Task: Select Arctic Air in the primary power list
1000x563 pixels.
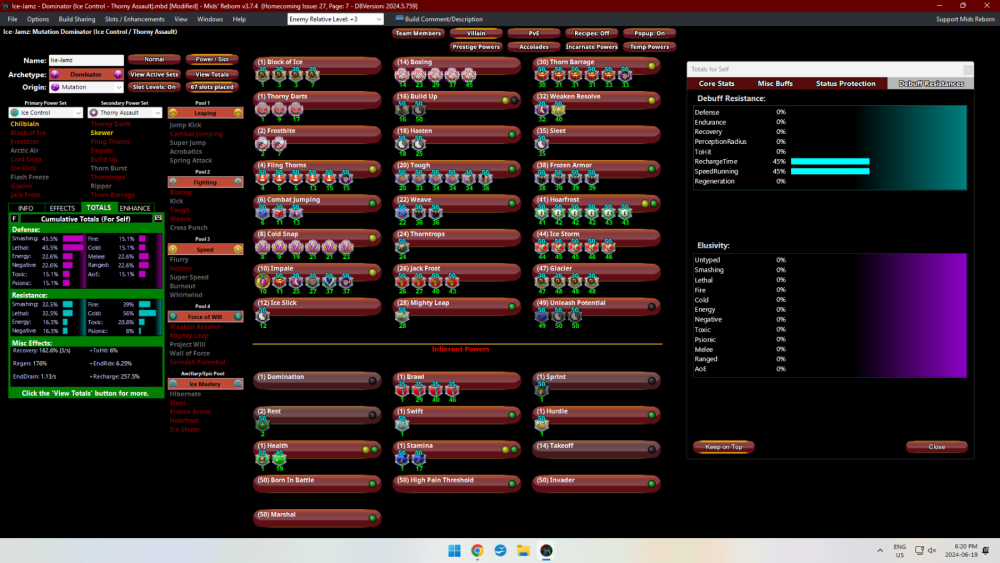Action: [24, 150]
